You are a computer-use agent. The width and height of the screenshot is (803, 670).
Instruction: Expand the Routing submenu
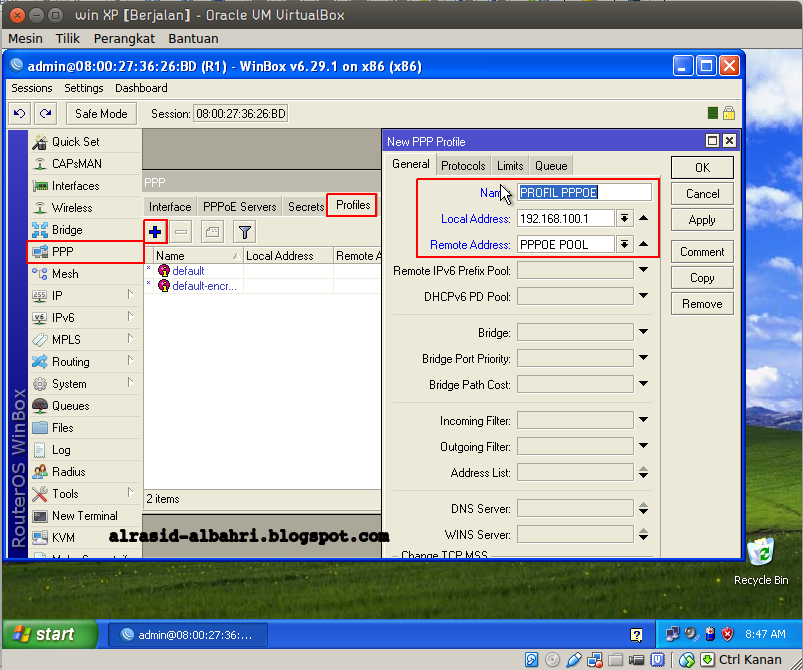[131, 361]
